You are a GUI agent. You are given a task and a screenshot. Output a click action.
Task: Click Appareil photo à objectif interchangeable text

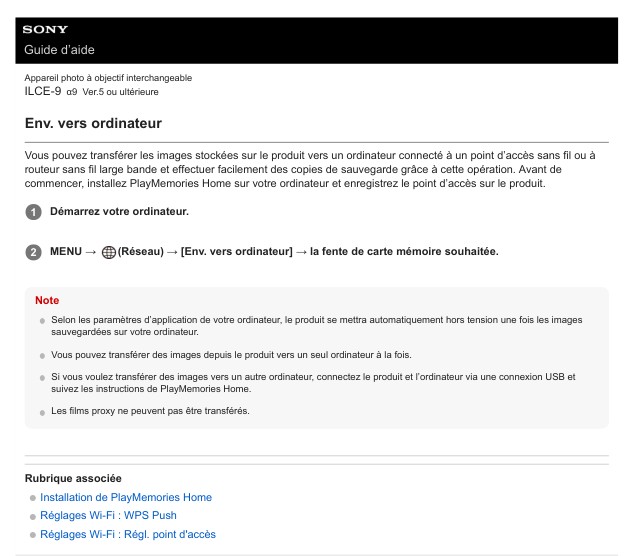(108, 78)
